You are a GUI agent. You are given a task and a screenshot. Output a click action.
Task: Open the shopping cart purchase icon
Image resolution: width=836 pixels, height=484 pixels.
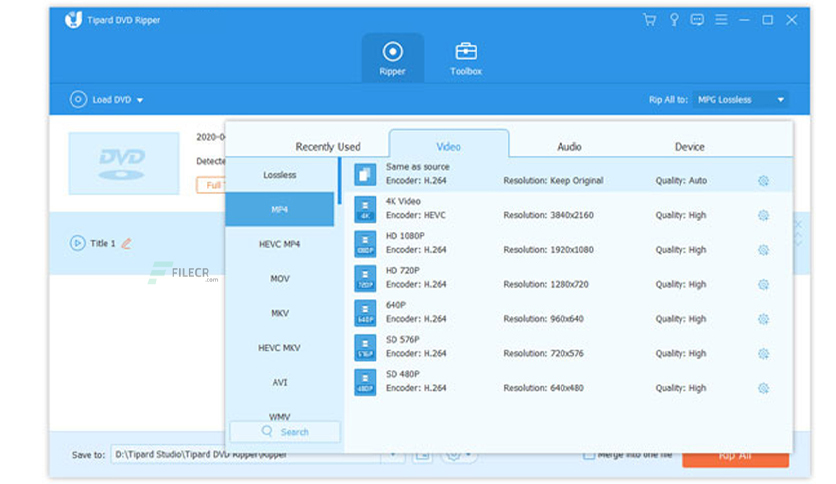coord(649,20)
